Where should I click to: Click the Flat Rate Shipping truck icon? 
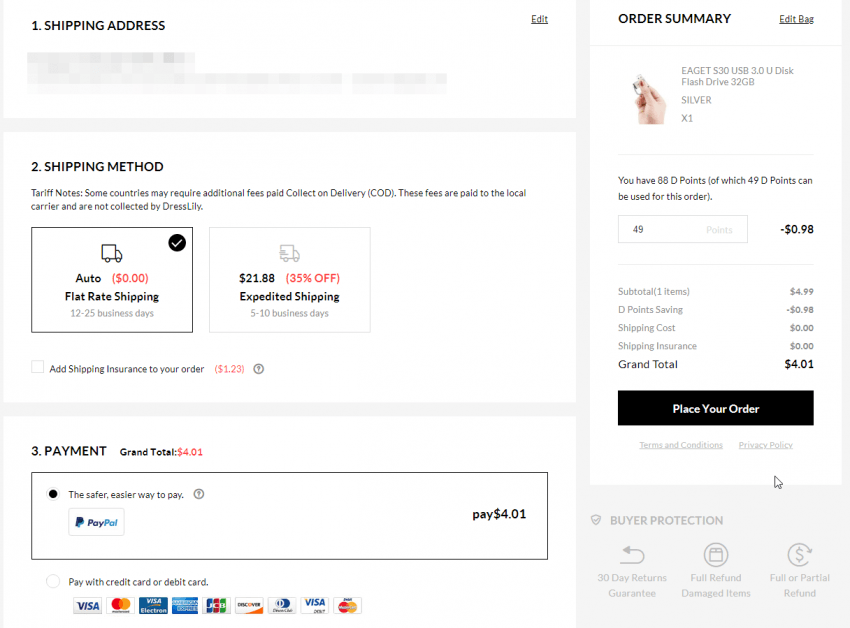coord(112,253)
